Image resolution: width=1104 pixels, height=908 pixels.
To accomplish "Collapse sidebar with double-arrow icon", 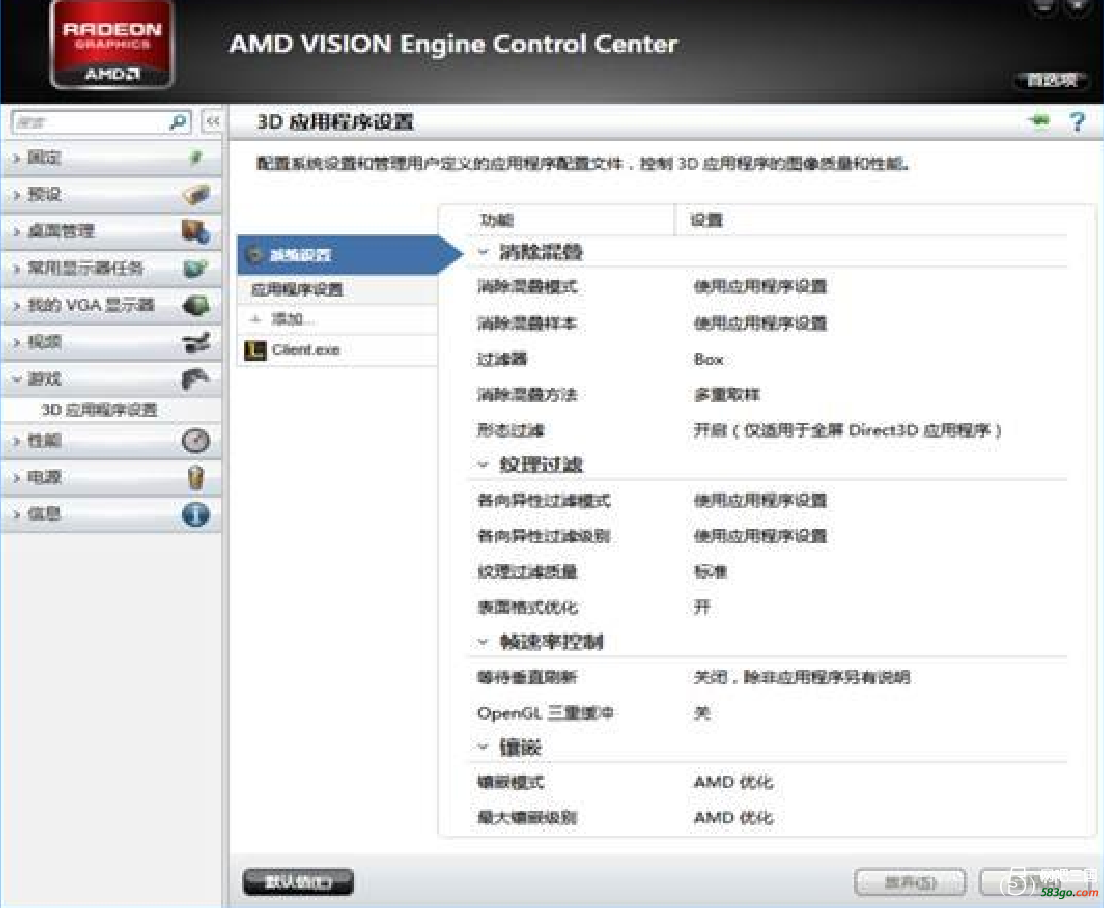I will (213, 122).
